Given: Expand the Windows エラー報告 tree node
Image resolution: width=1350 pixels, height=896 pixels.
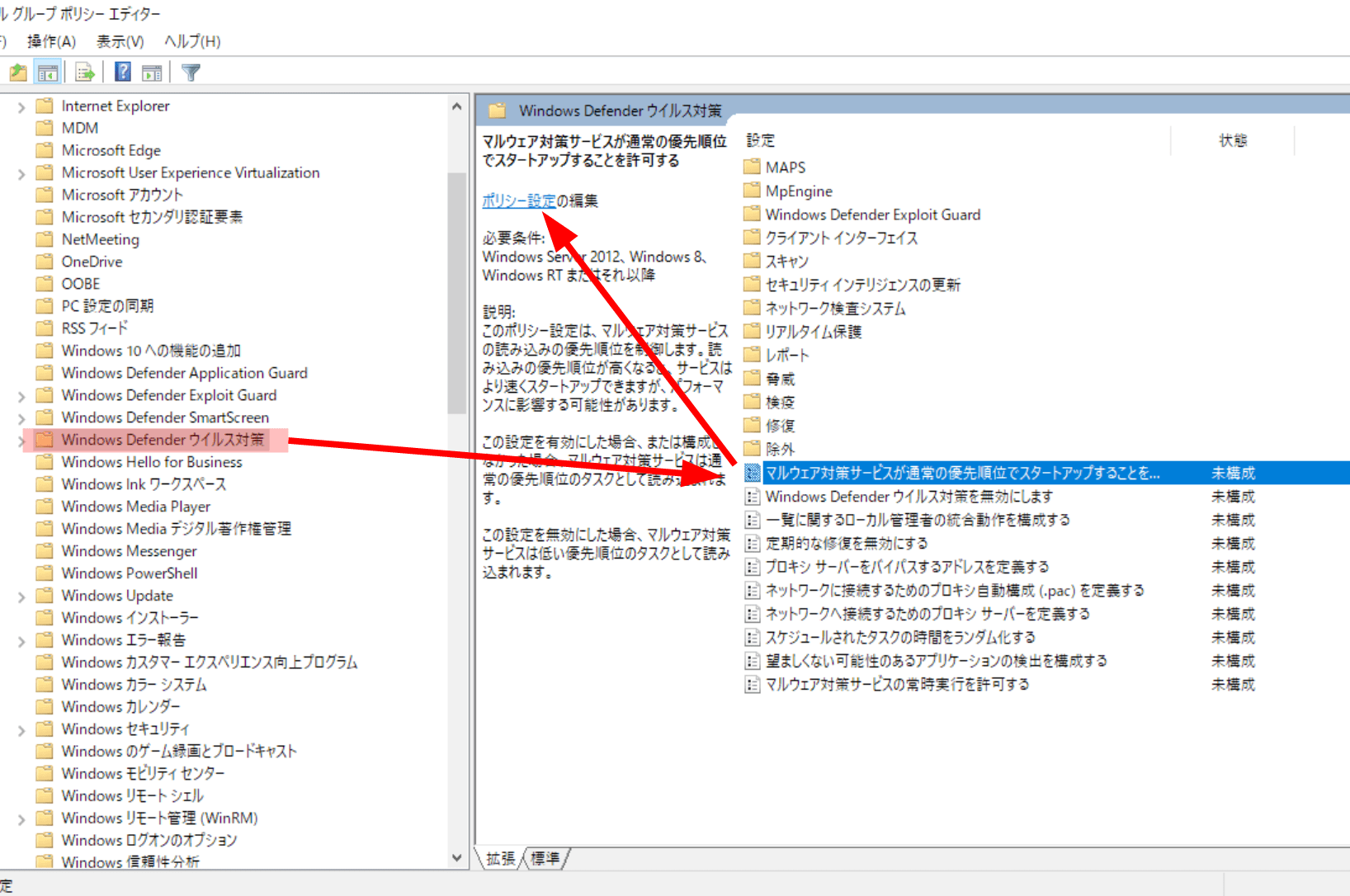Looking at the screenshot, I should (x=21, y=641).
